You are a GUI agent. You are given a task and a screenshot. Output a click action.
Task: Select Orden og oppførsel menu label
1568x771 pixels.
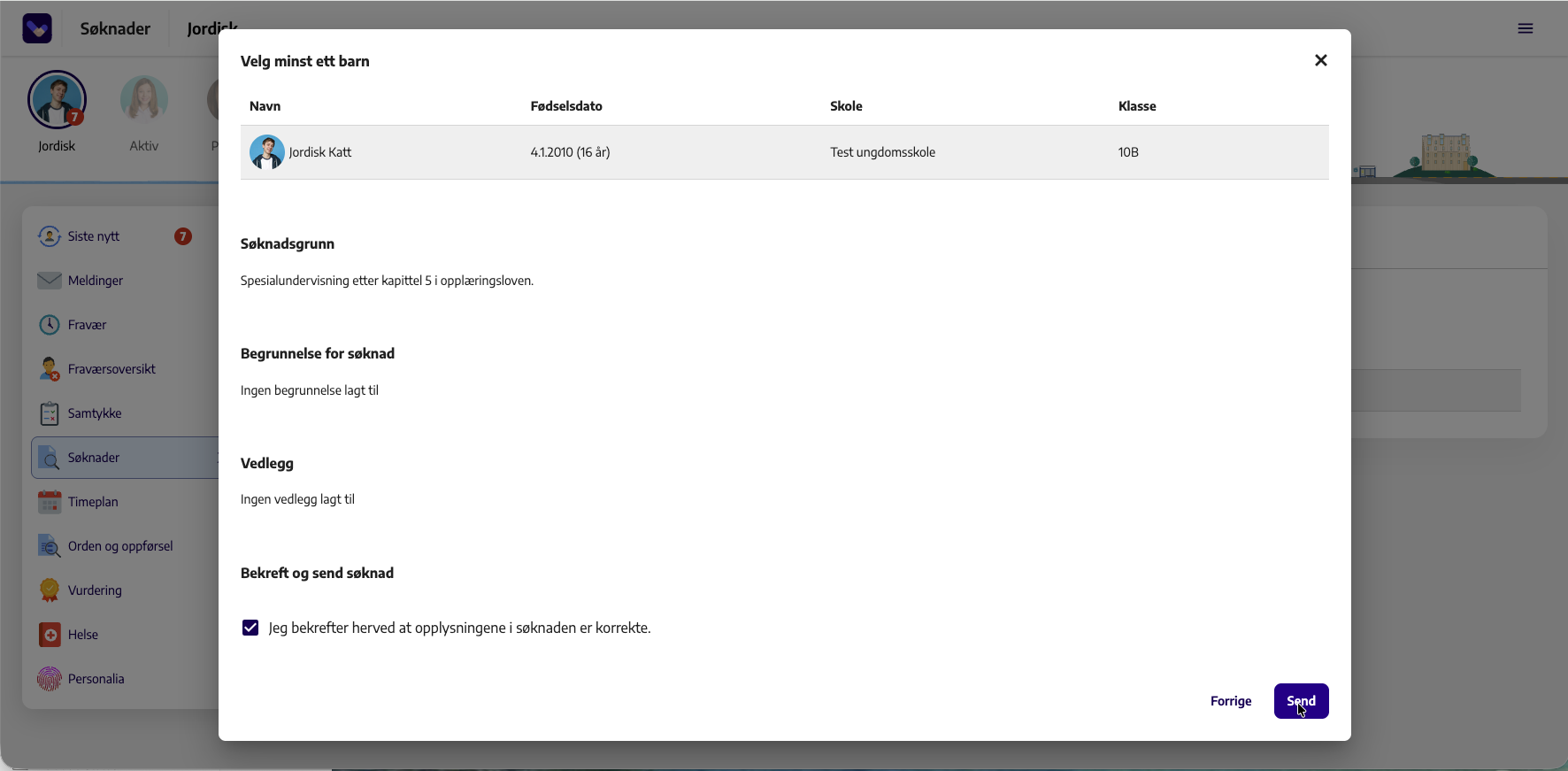click(120, 546)
